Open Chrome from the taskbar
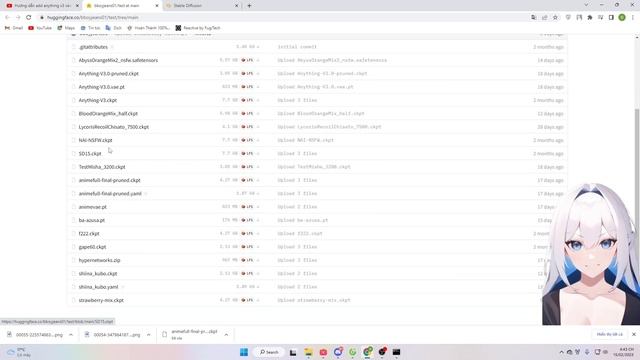640x360 pixels. (368, 352)
